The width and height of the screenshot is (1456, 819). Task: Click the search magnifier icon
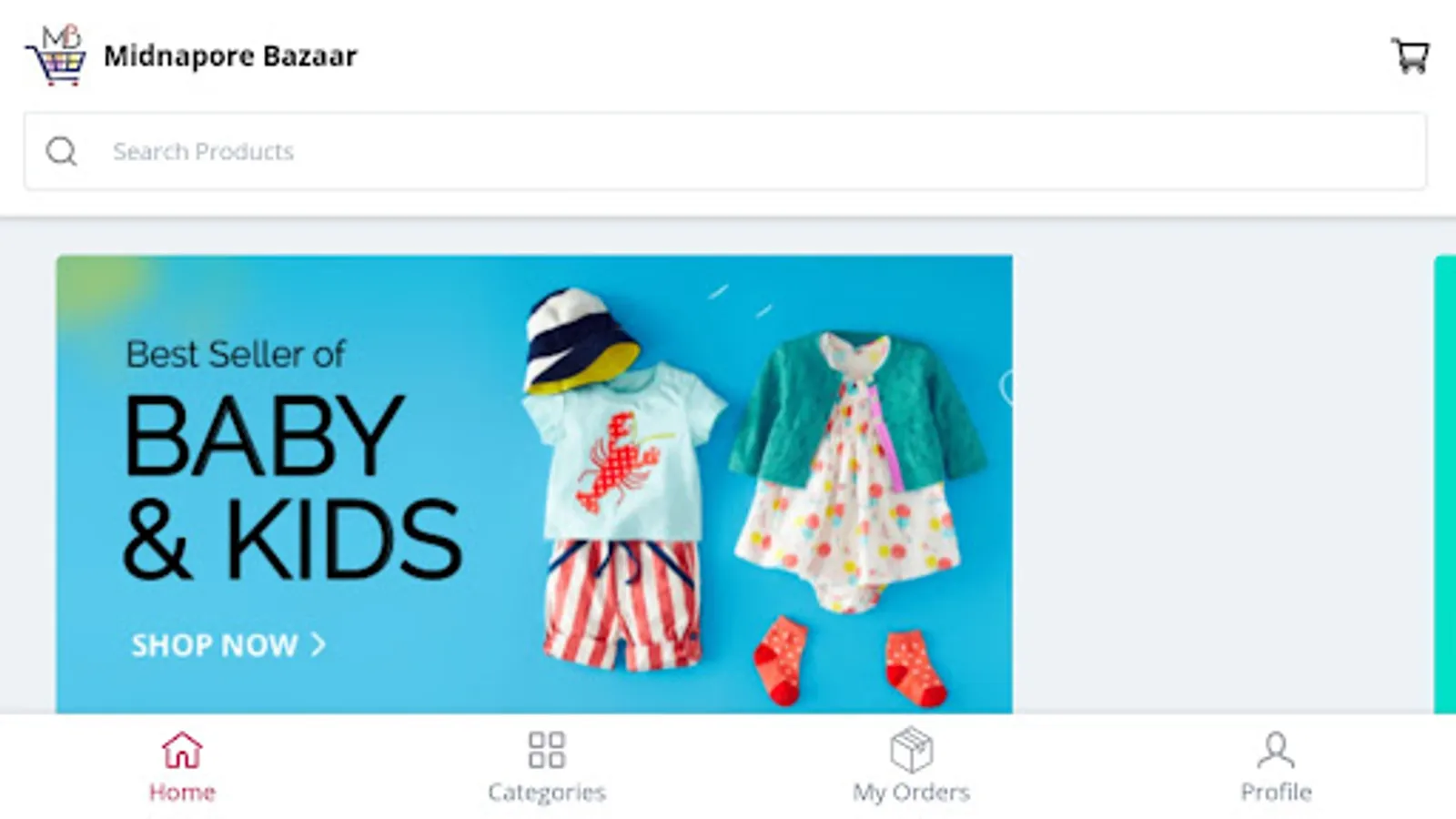tap(62, 151)
